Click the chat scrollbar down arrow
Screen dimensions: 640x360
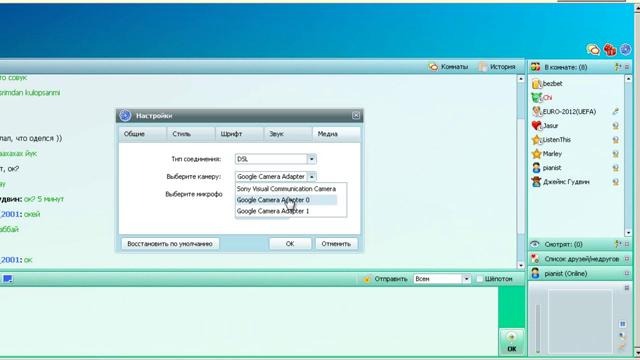pos(520,265)
